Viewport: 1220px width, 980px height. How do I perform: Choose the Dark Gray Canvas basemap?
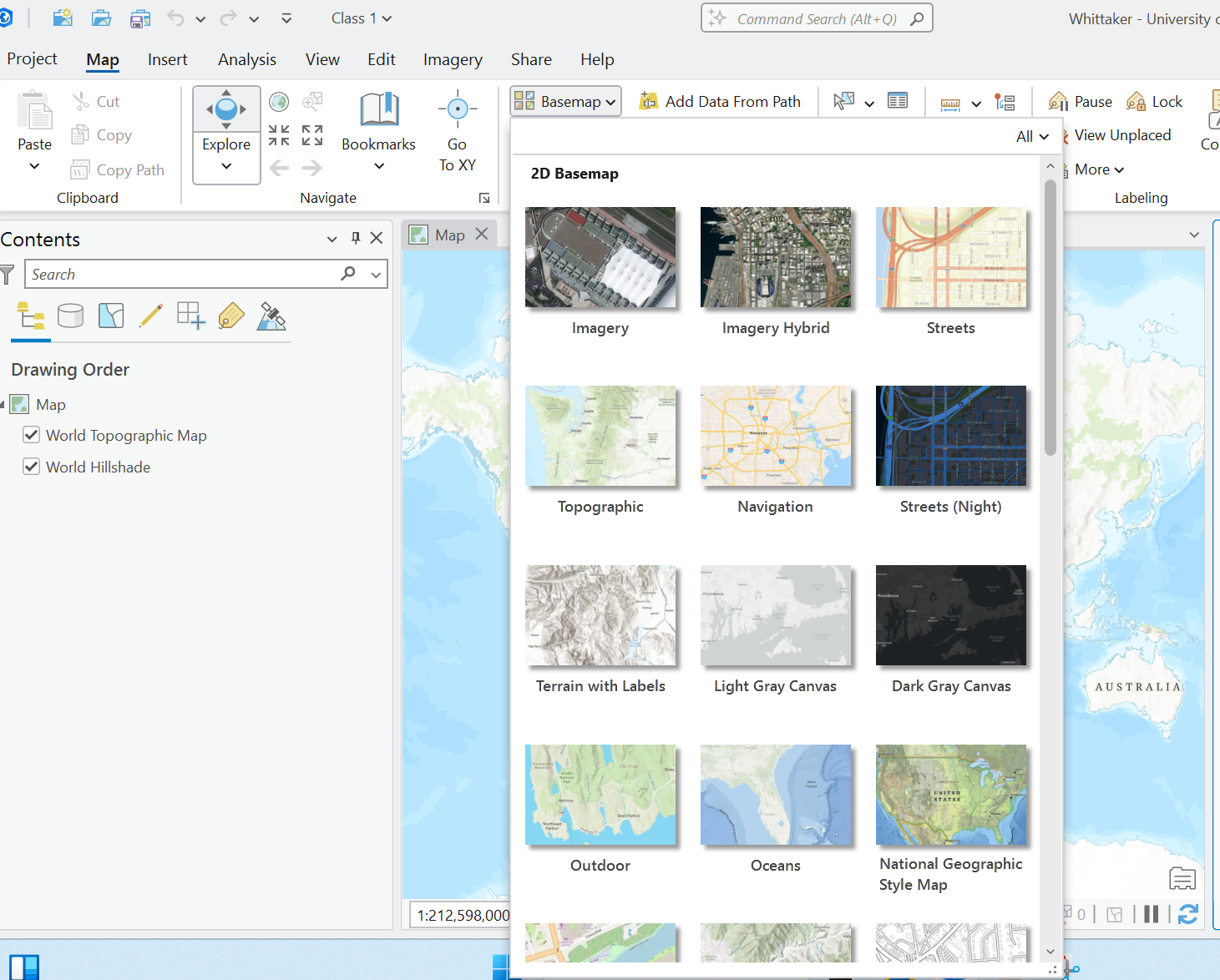[950, 616]
